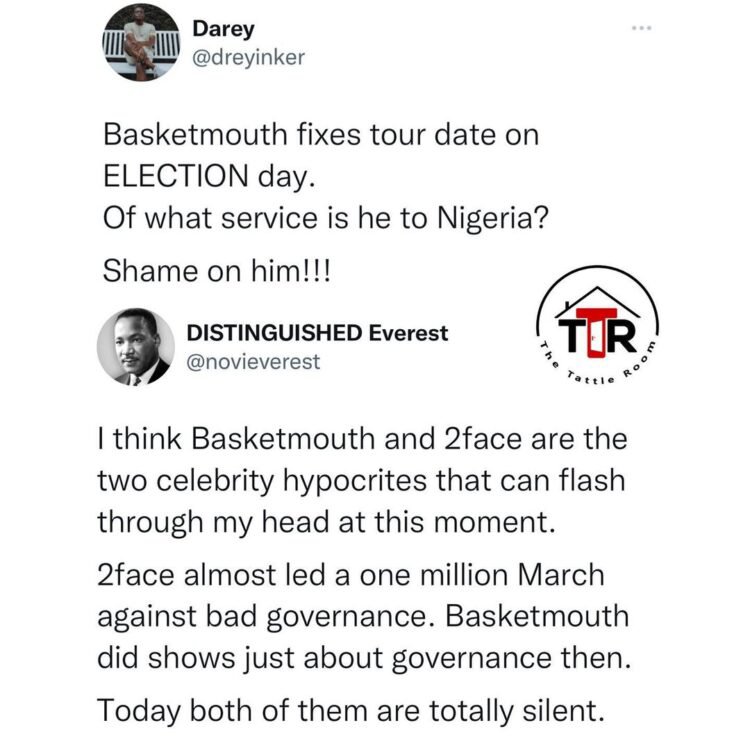Click "2face almost led a one million March" line
Screen dimensions: 750x750
click(351, 576)
